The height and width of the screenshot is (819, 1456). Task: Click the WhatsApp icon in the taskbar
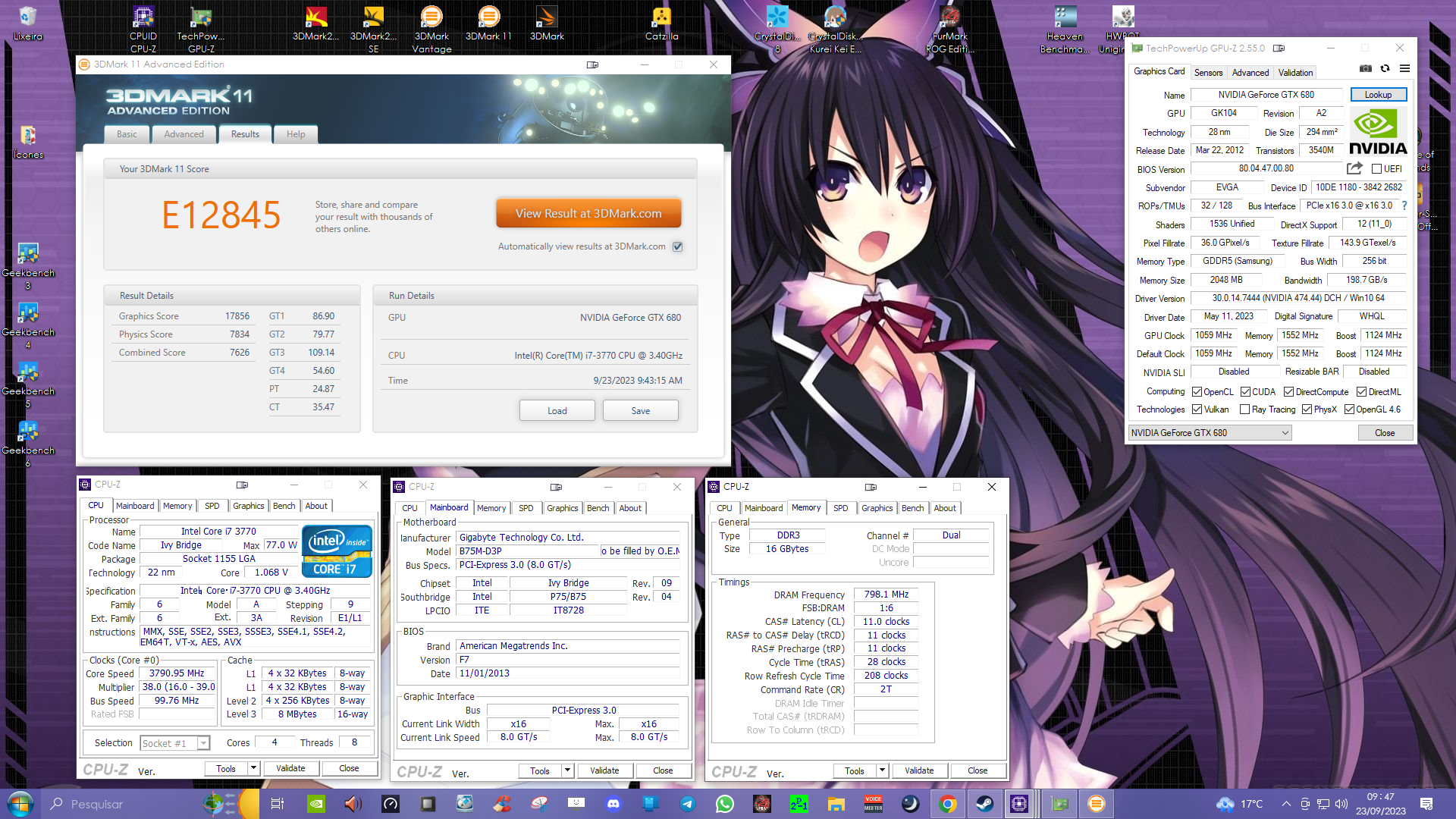tap(724, 804)
